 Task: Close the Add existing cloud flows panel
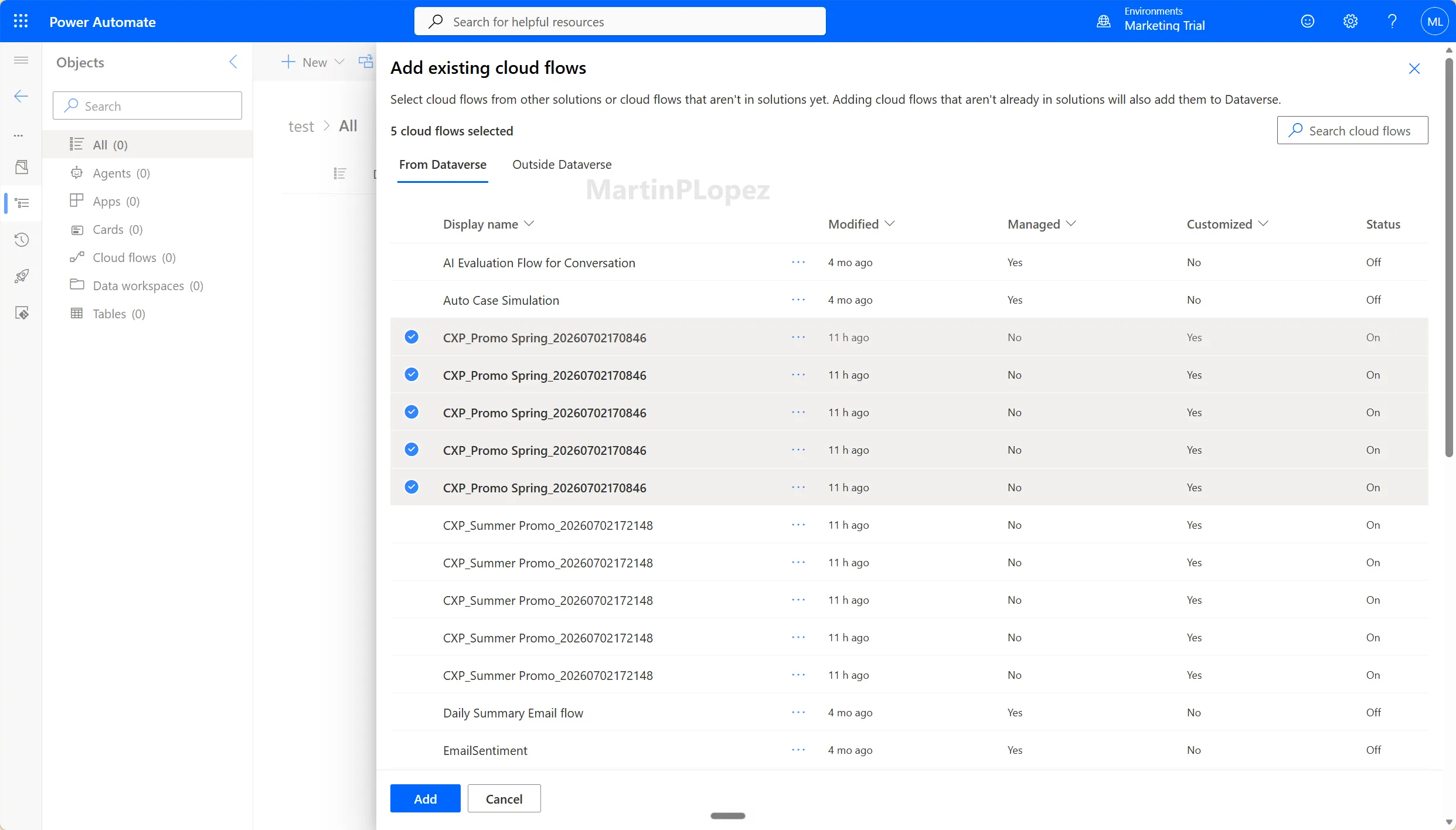[x=1414, y=69]
